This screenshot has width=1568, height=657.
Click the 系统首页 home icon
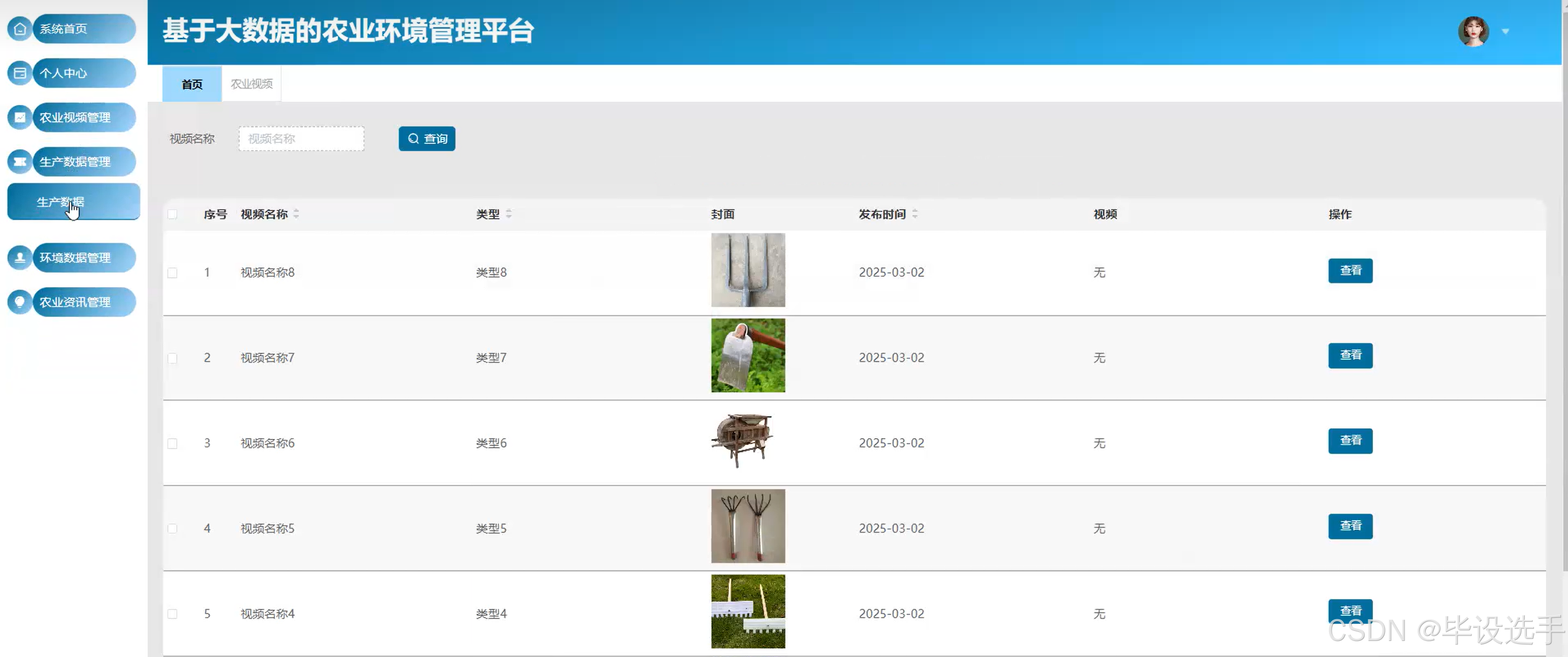[20, 28]
